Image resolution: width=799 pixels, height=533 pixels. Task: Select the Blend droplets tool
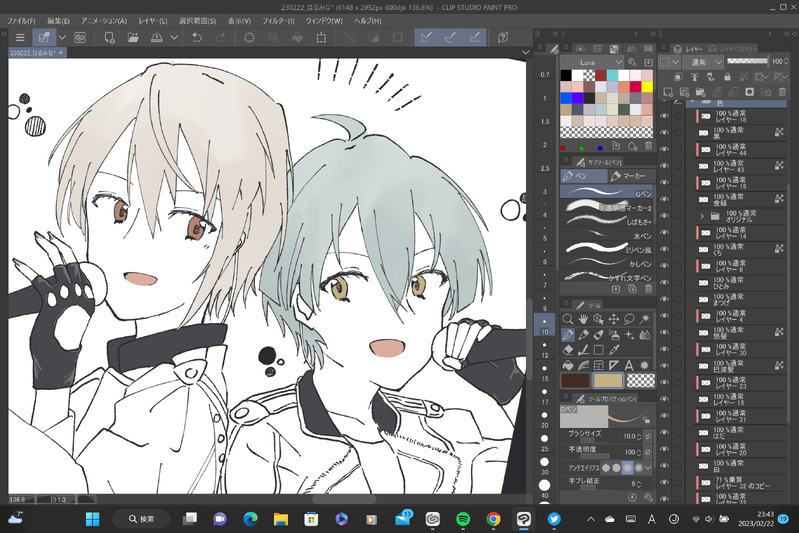click(645, 335)
